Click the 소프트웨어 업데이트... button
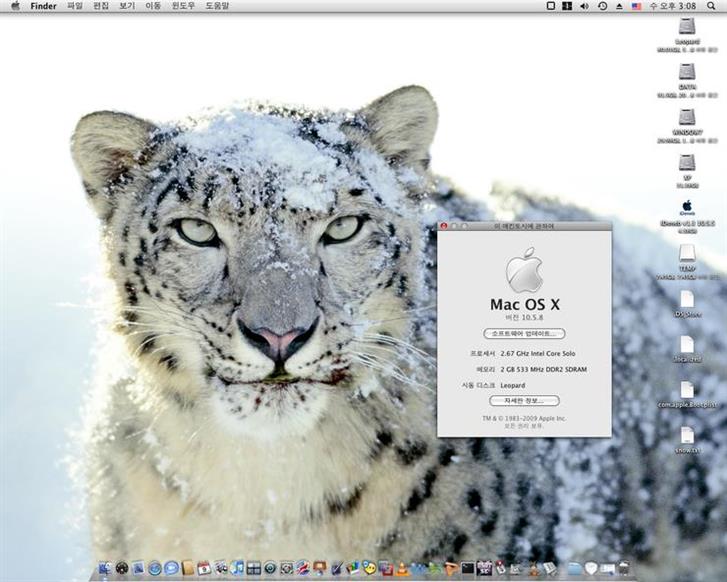 (524, 333)
